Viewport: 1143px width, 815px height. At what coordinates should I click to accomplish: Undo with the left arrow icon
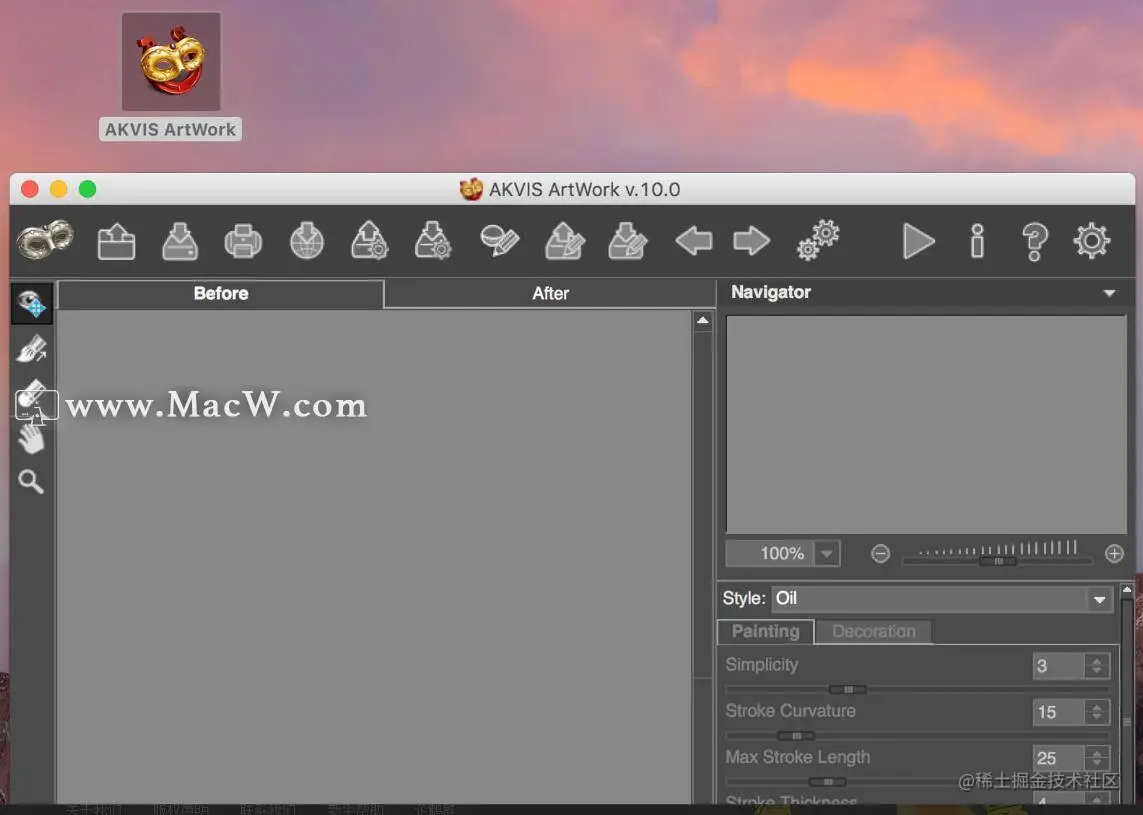tap(693, 241)
